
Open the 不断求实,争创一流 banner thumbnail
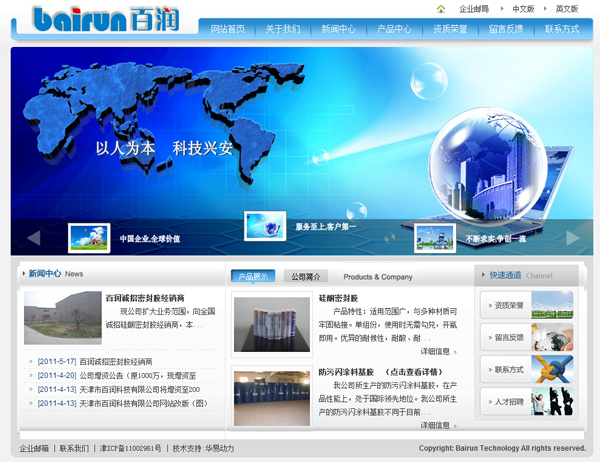pos(435,238)
